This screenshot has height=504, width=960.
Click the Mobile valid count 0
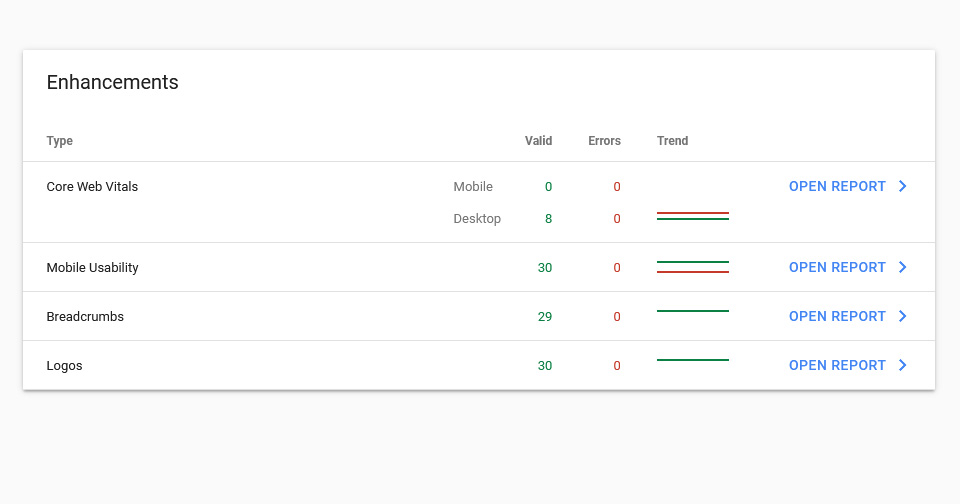coord(549,187)
